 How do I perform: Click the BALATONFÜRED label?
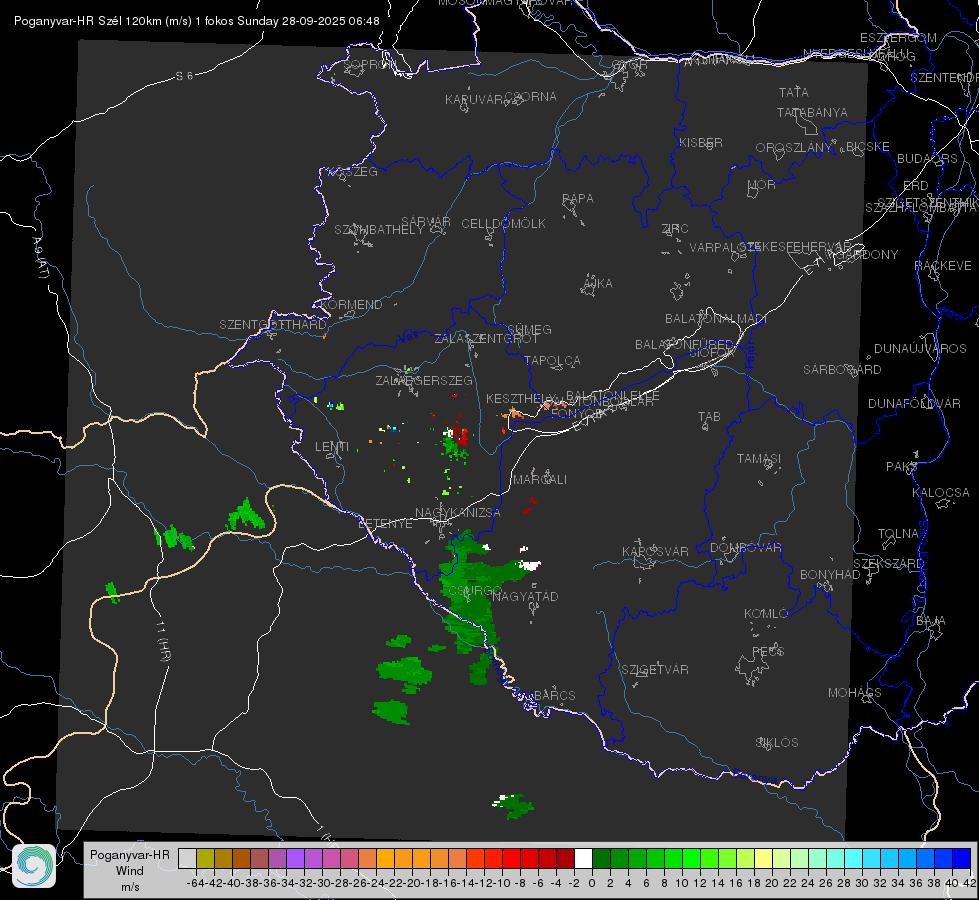click(x=684, y=345)
